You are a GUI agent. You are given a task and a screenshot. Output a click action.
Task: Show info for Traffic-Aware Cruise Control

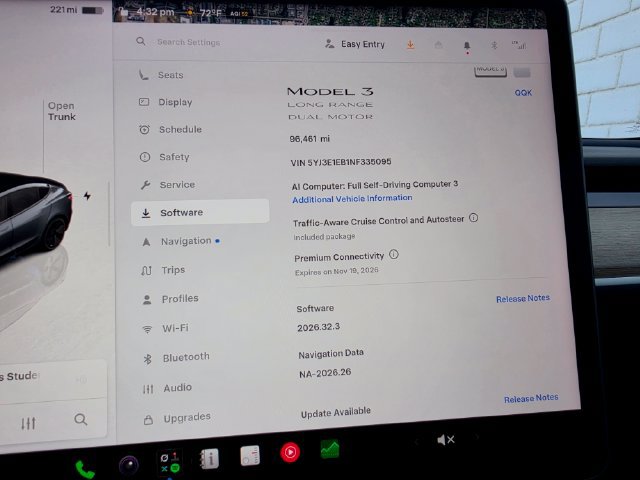click(473, 218)
